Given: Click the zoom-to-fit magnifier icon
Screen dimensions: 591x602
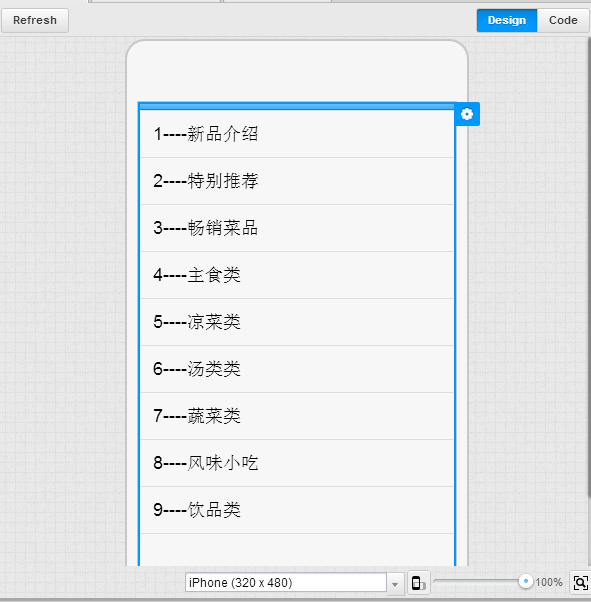Looking at the screenshot, I should point(581,583).
